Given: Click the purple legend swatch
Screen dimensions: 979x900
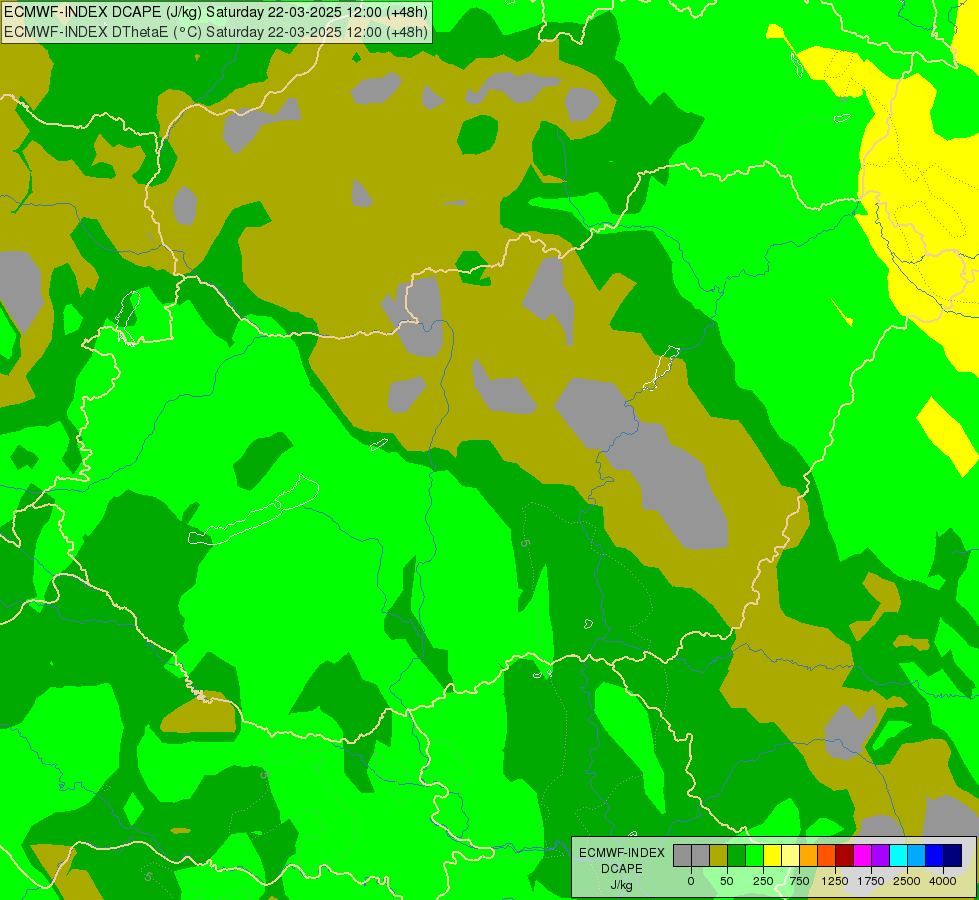Looking at the screenshot, I should click(x=880, y=856).
